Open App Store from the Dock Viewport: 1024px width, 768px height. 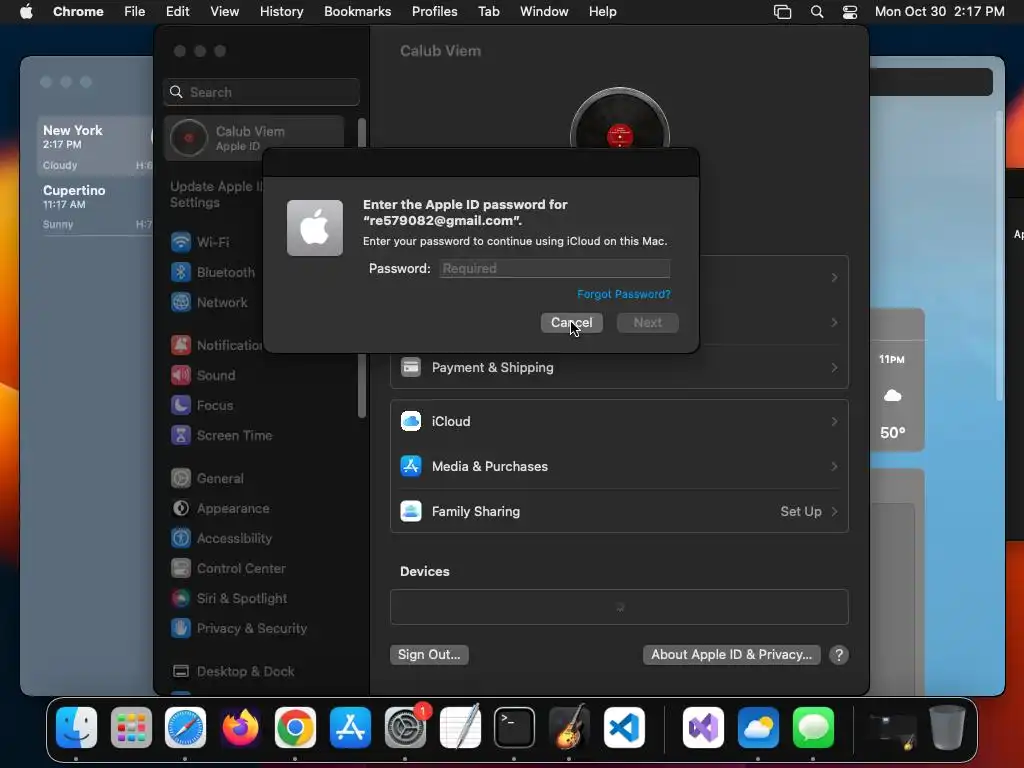[350, 728]
